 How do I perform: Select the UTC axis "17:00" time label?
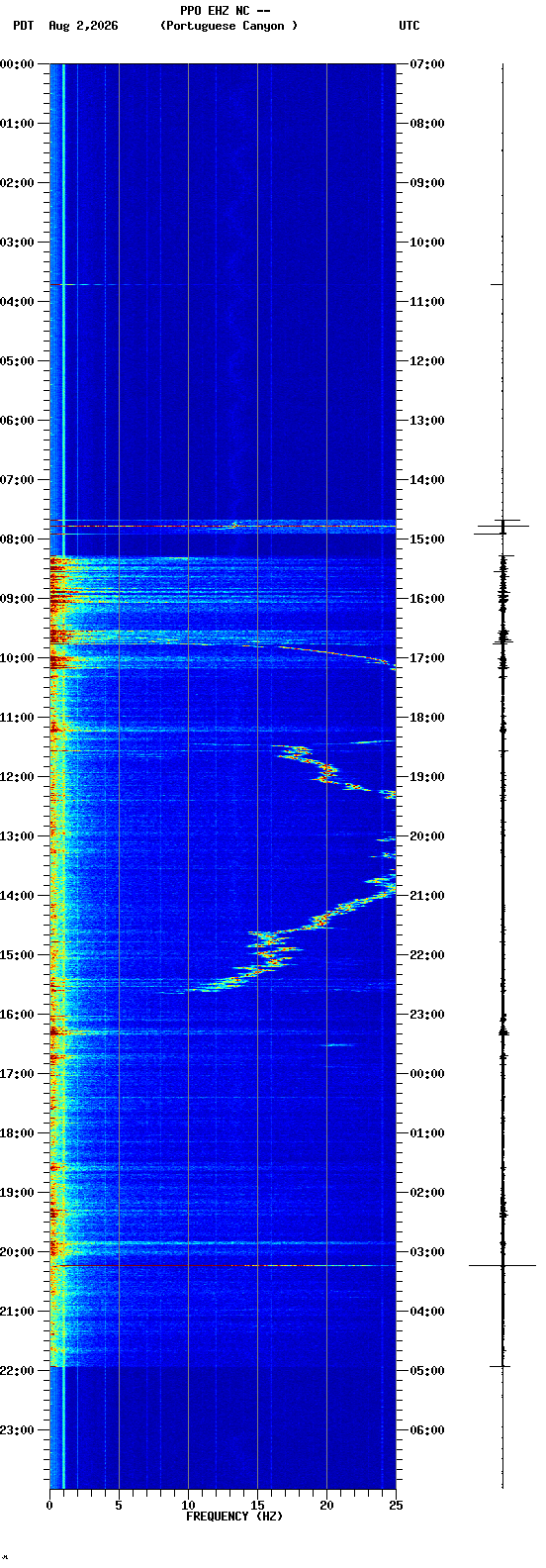[426, 658]
